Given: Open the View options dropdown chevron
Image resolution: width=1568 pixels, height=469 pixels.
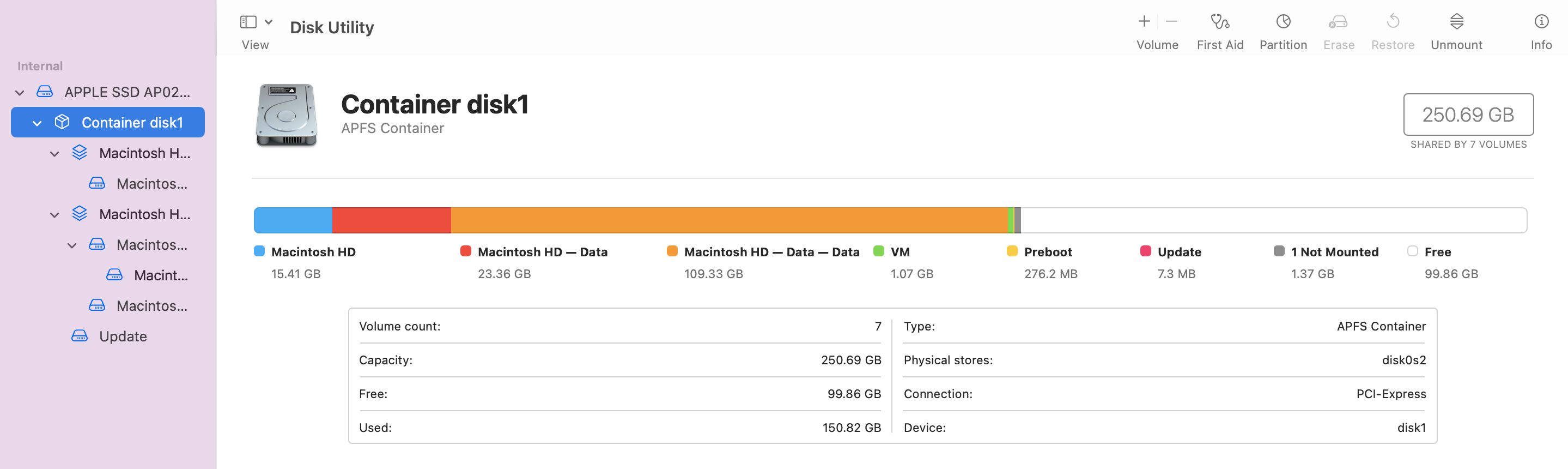Looking at the screenshot, I should click(269, 22).
